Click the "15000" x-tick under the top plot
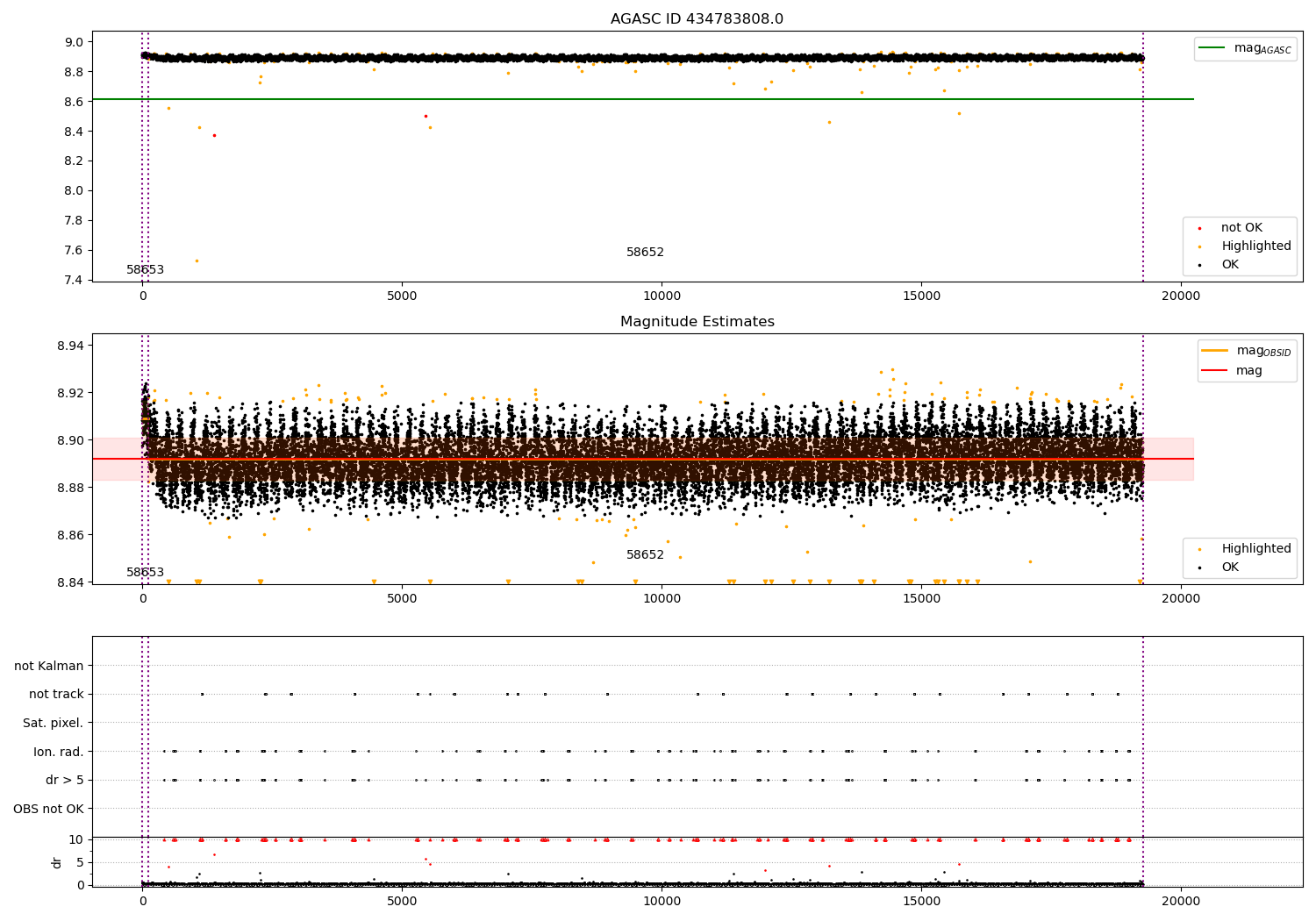 [x=921, y=296]
